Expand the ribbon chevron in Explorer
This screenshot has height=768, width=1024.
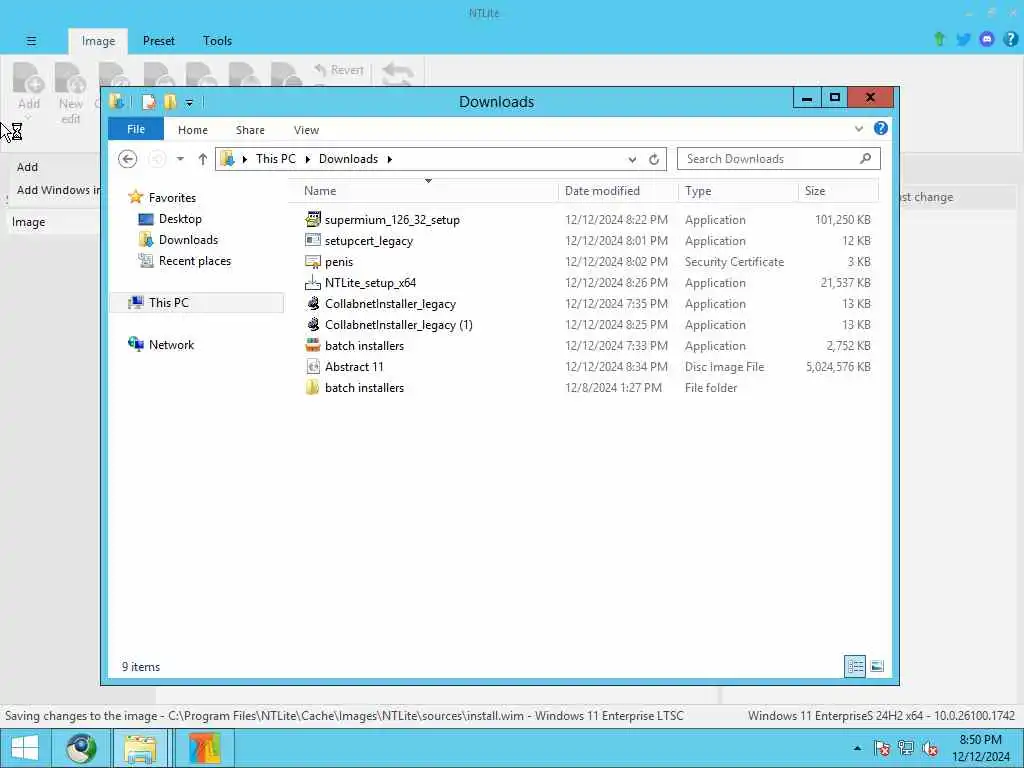859,129
